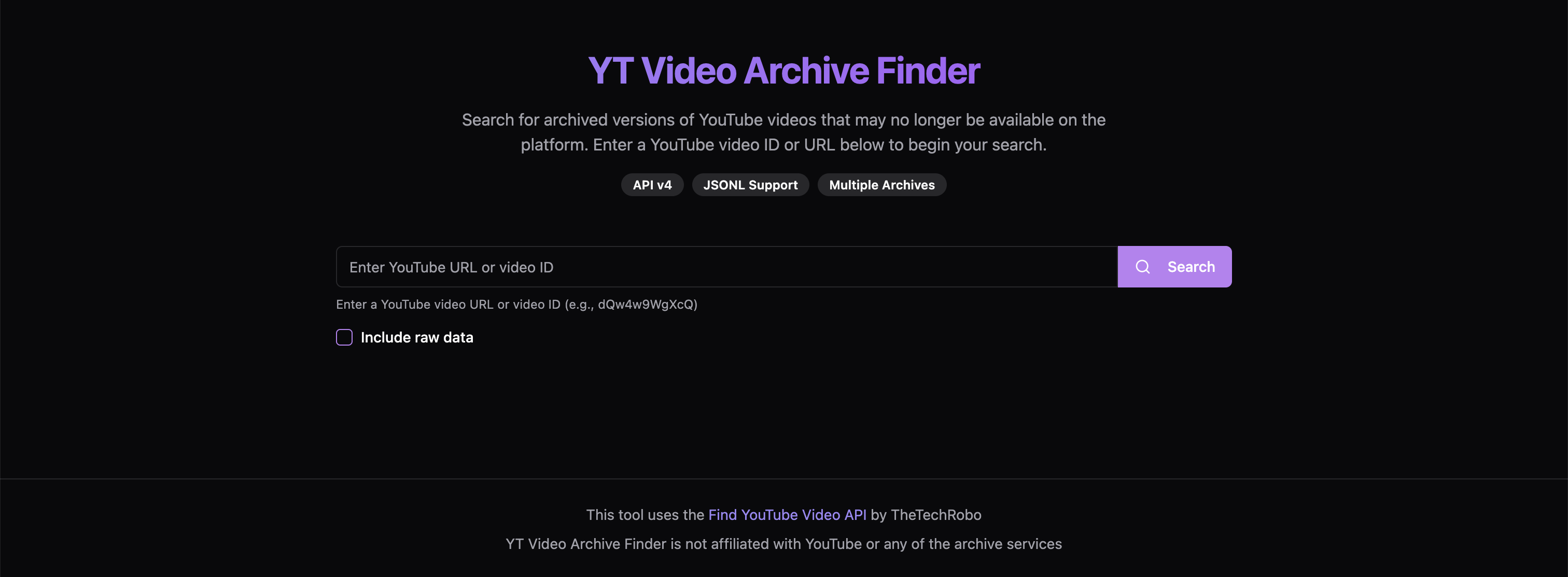Click the API v4 badge
The height and width of the screenshot is (577, 1568).
652,185
